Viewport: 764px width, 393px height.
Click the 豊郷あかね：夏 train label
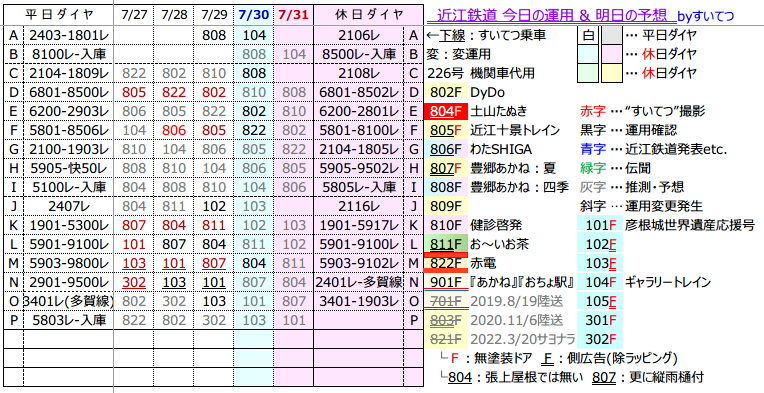click(513, 168)
